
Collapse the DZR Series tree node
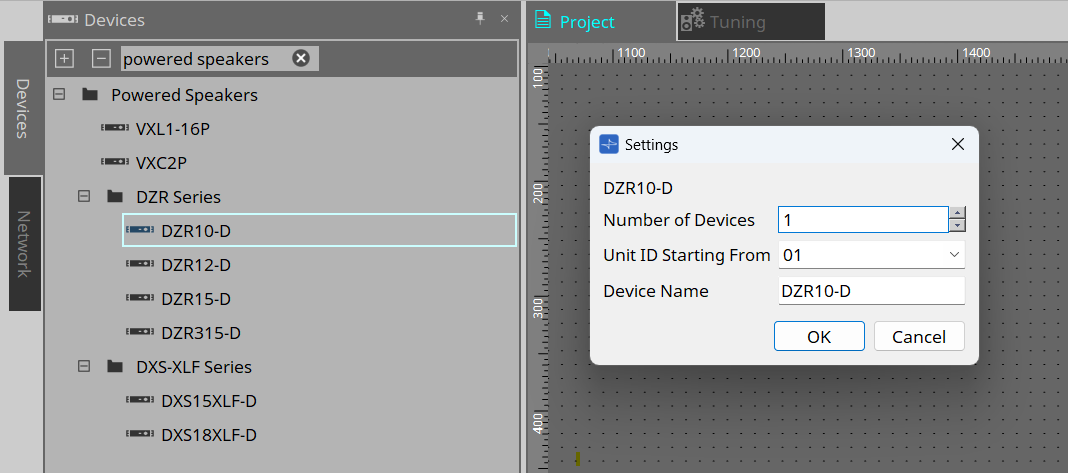coord(84,196)
